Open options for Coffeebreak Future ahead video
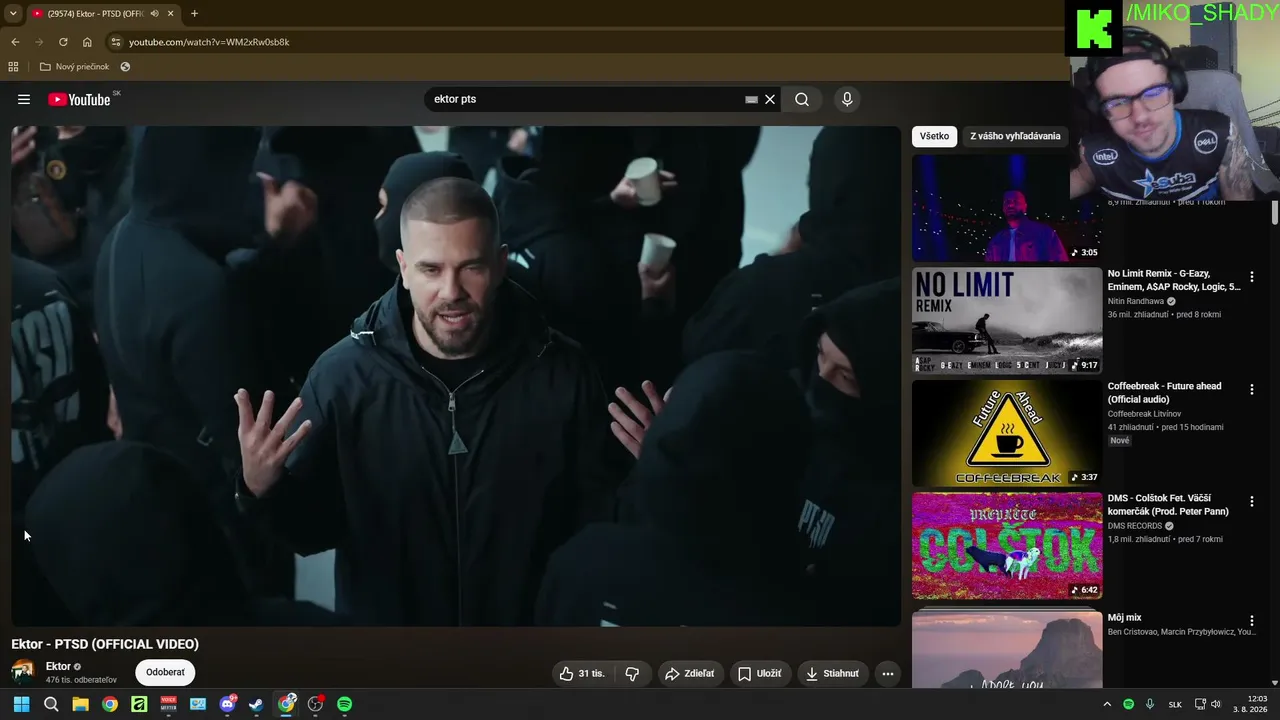This screenshot has width=1280, height=720. [x=1251, y=389]
